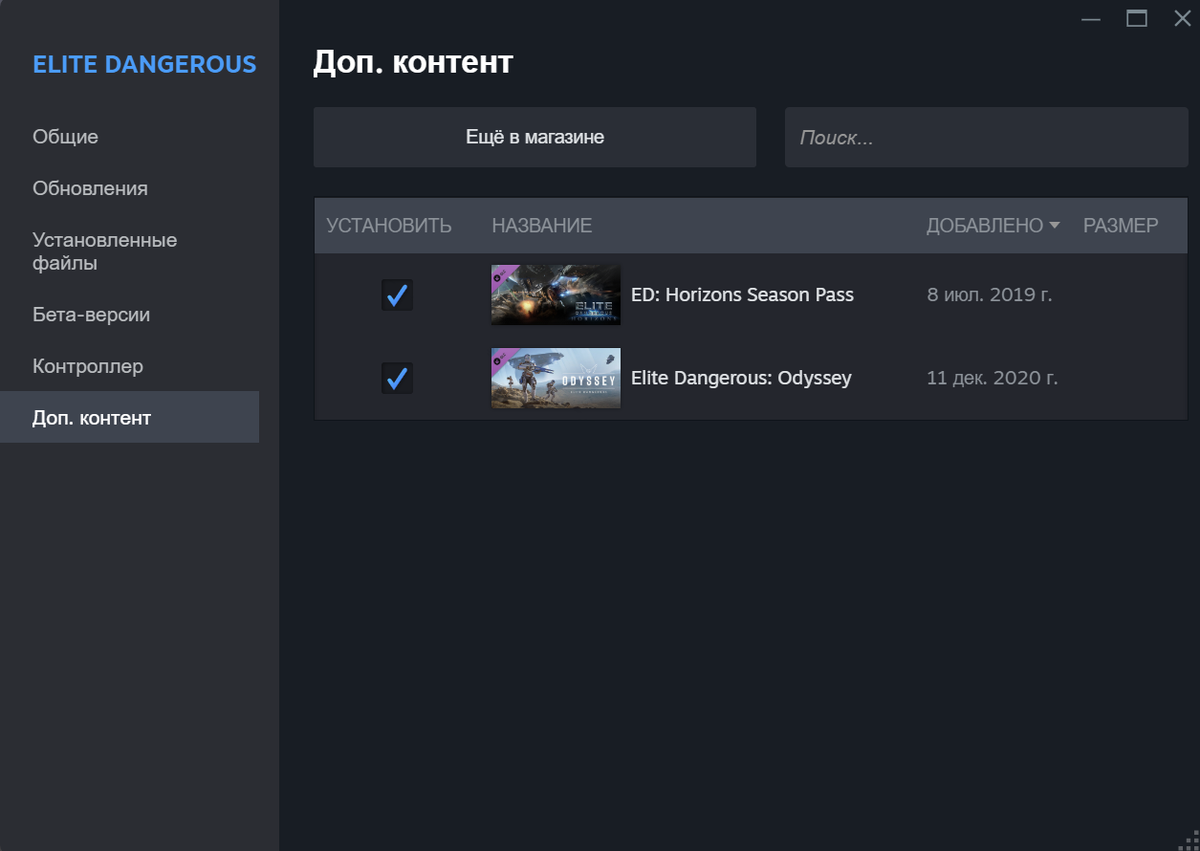1200x851 pixels.
Task: Sort by the Добавлено column arrow
Action: (1054, 226)
